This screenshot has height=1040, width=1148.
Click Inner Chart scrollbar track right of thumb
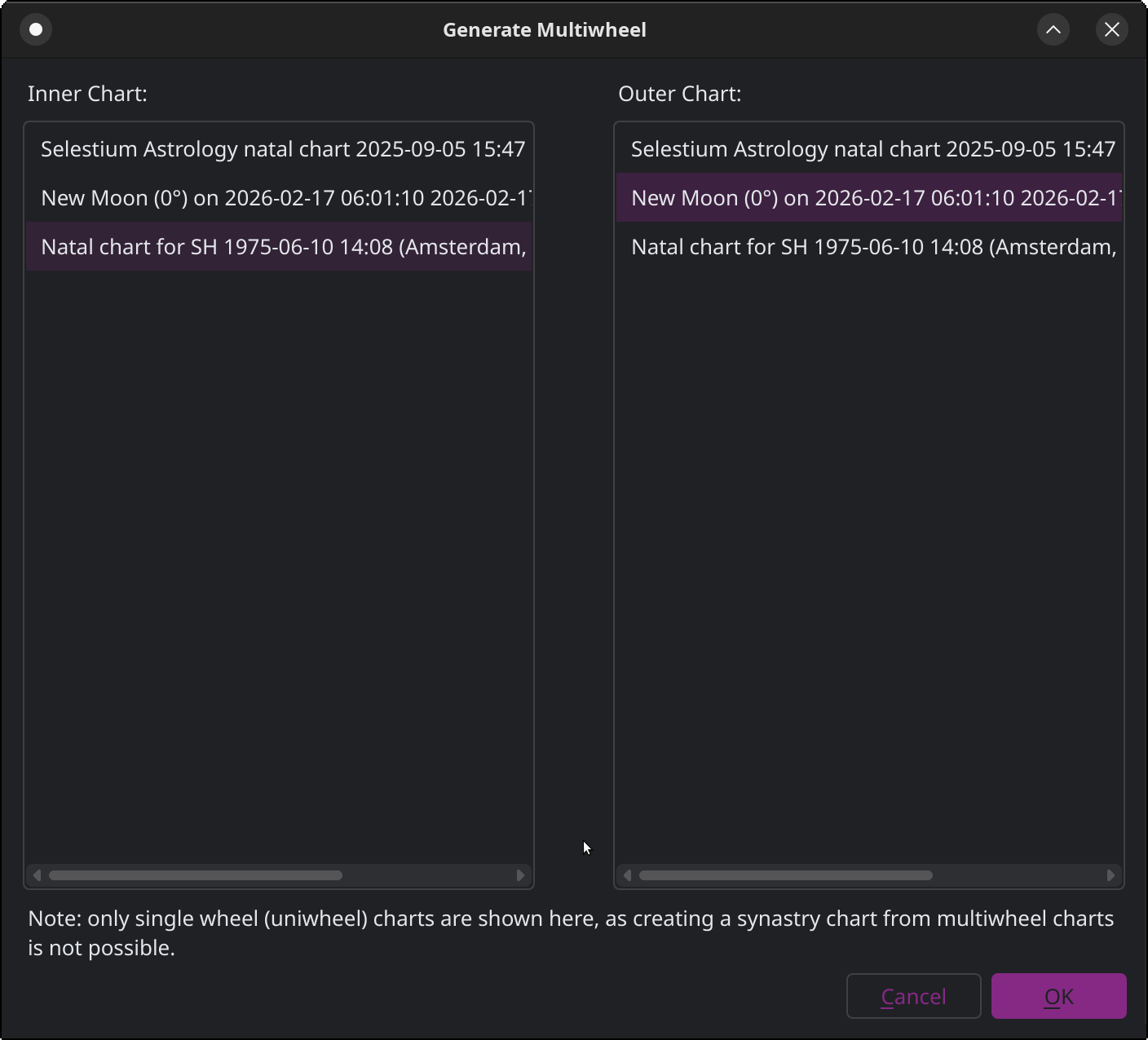[428, 875]
